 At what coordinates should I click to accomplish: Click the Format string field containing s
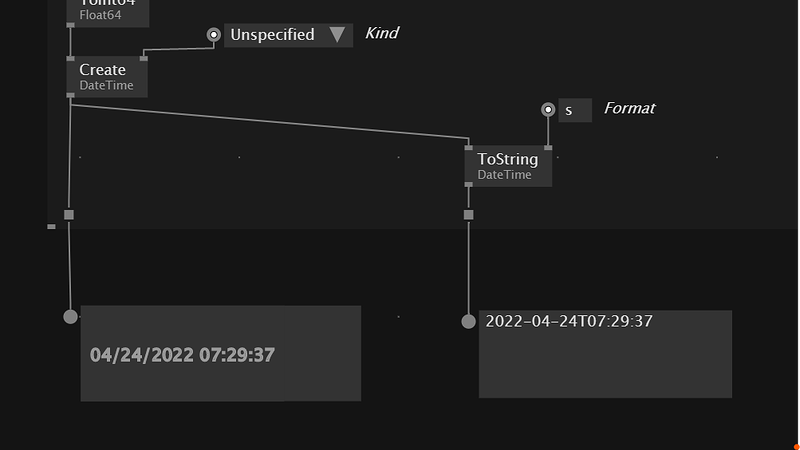575,110
